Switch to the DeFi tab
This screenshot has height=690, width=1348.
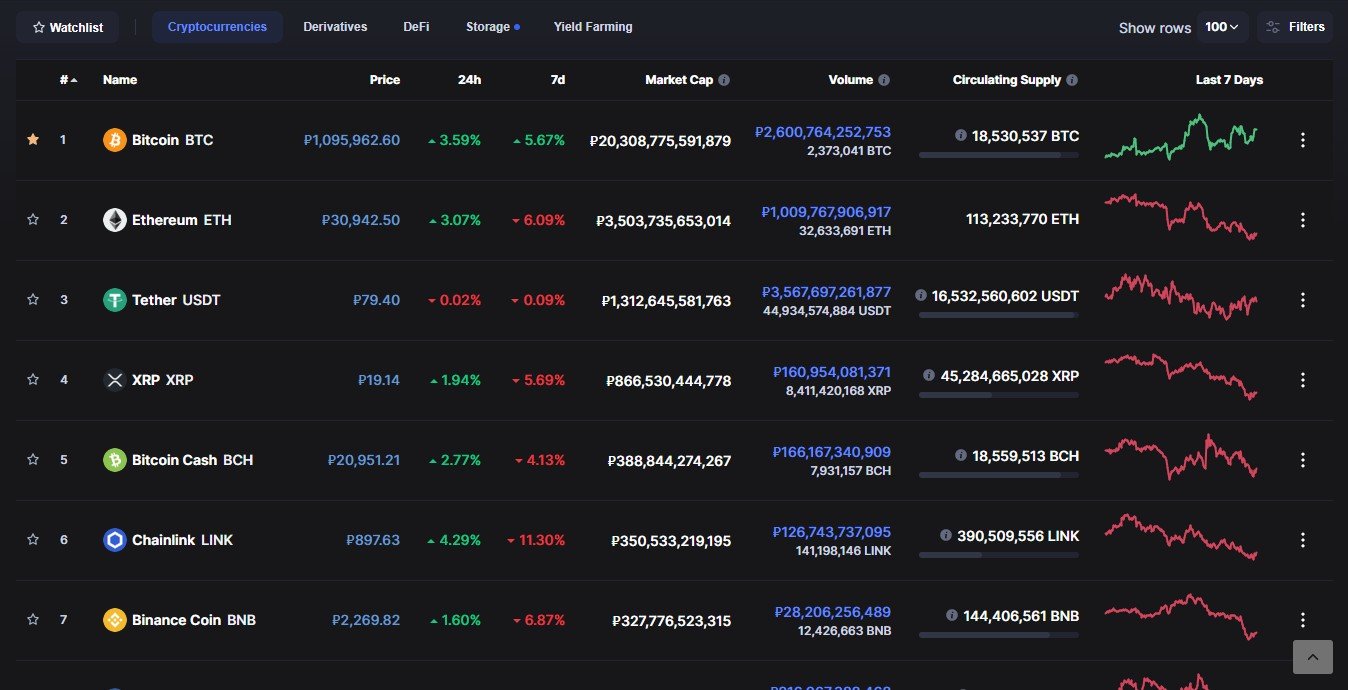pyautogui.click(x=416, y=27)
